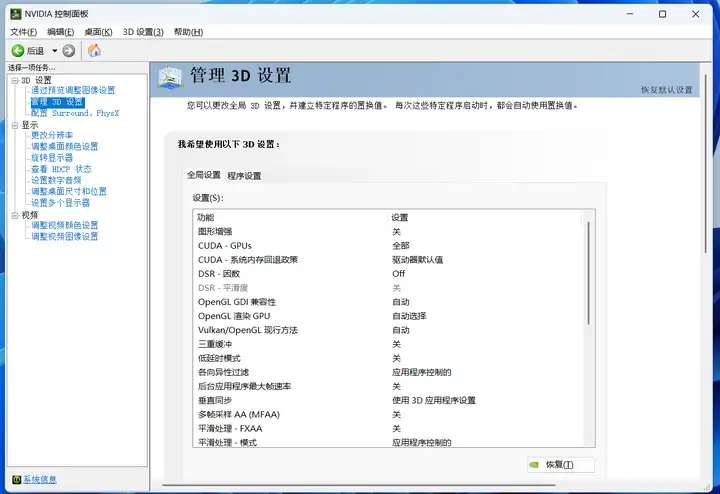Select the DSR - 因数 settings row
Image resolution: width=720 pixels, height=494 pixels.
click(x=388, y=274)
